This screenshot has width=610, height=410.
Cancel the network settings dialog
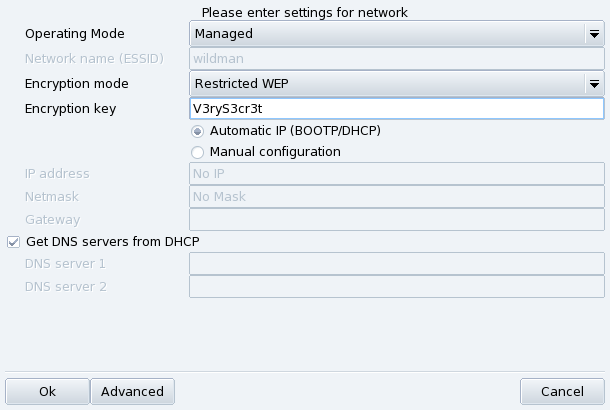pos(562,391)
